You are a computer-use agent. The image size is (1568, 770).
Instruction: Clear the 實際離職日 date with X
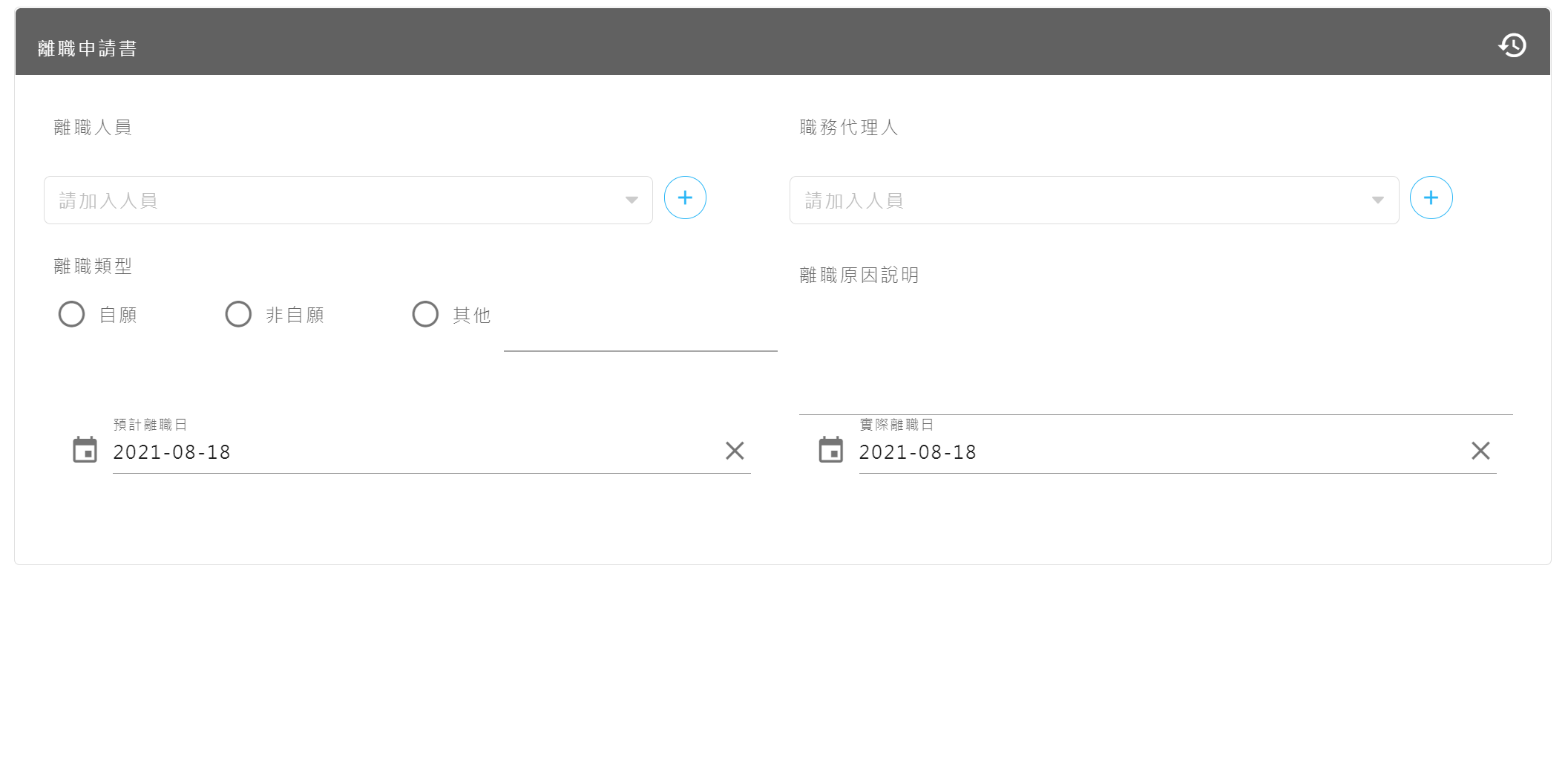[1480, 451]
